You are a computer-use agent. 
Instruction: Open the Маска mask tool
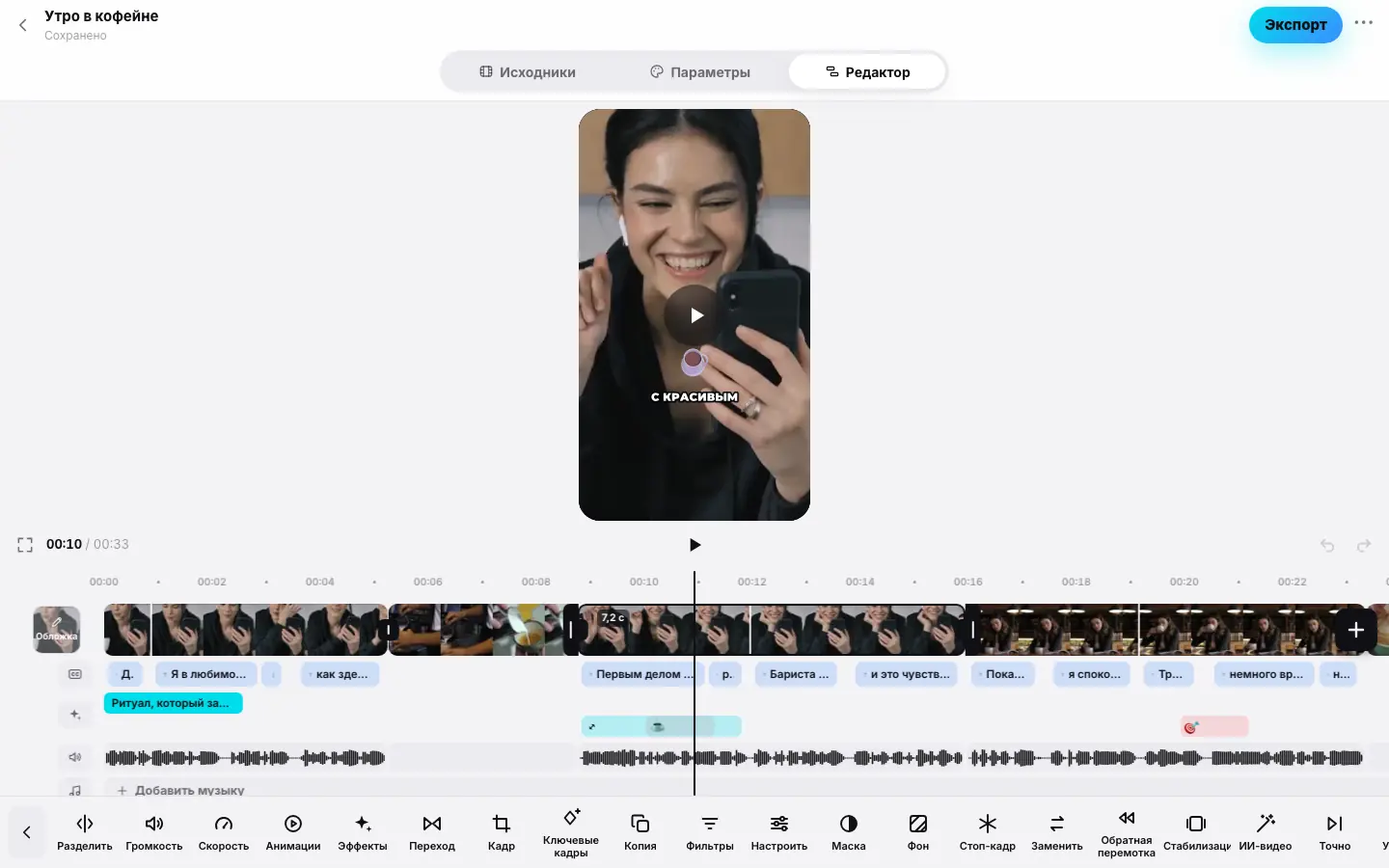click(849, 832)
